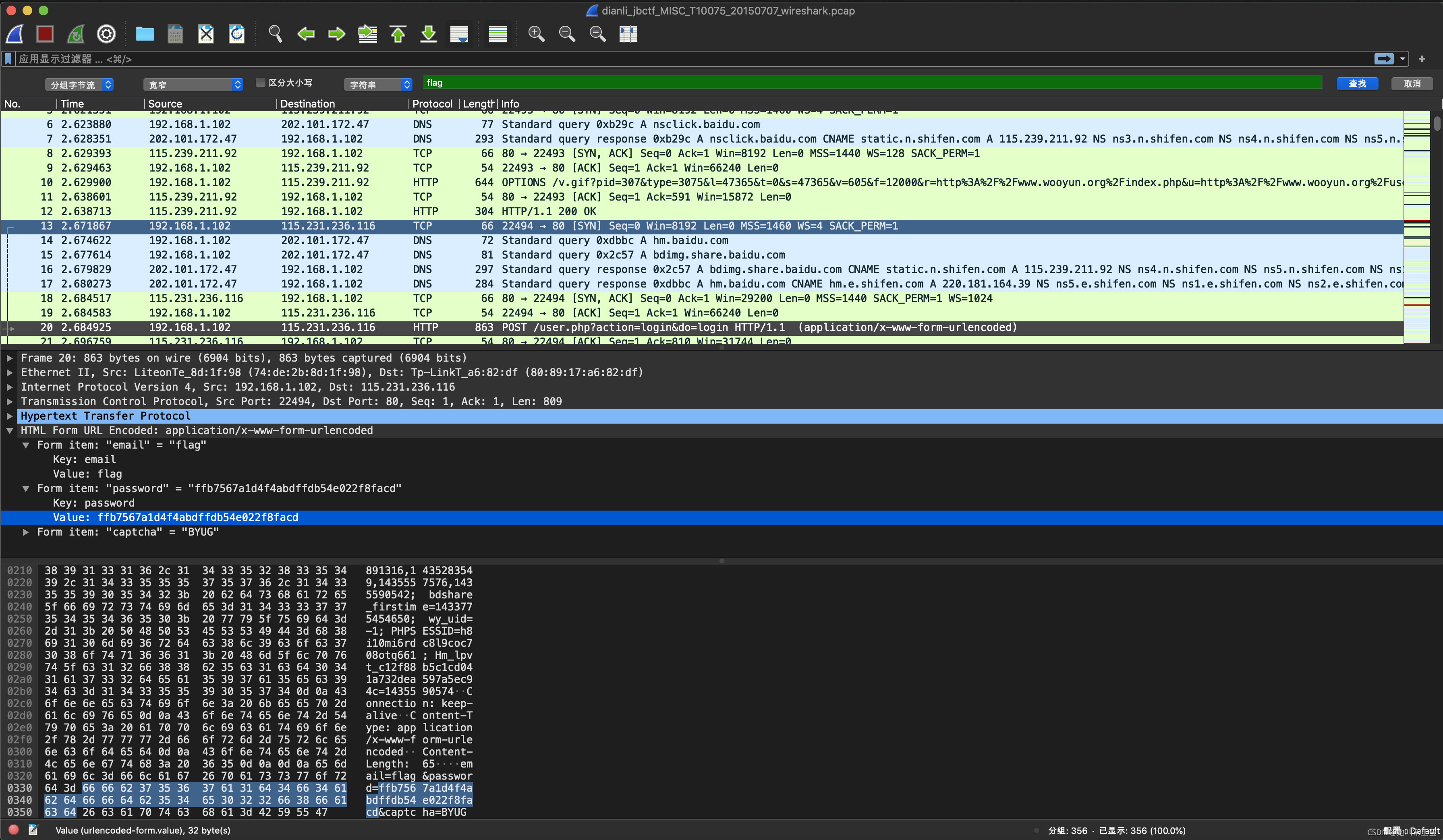Sort packets by the No. column

click(29, 103)
